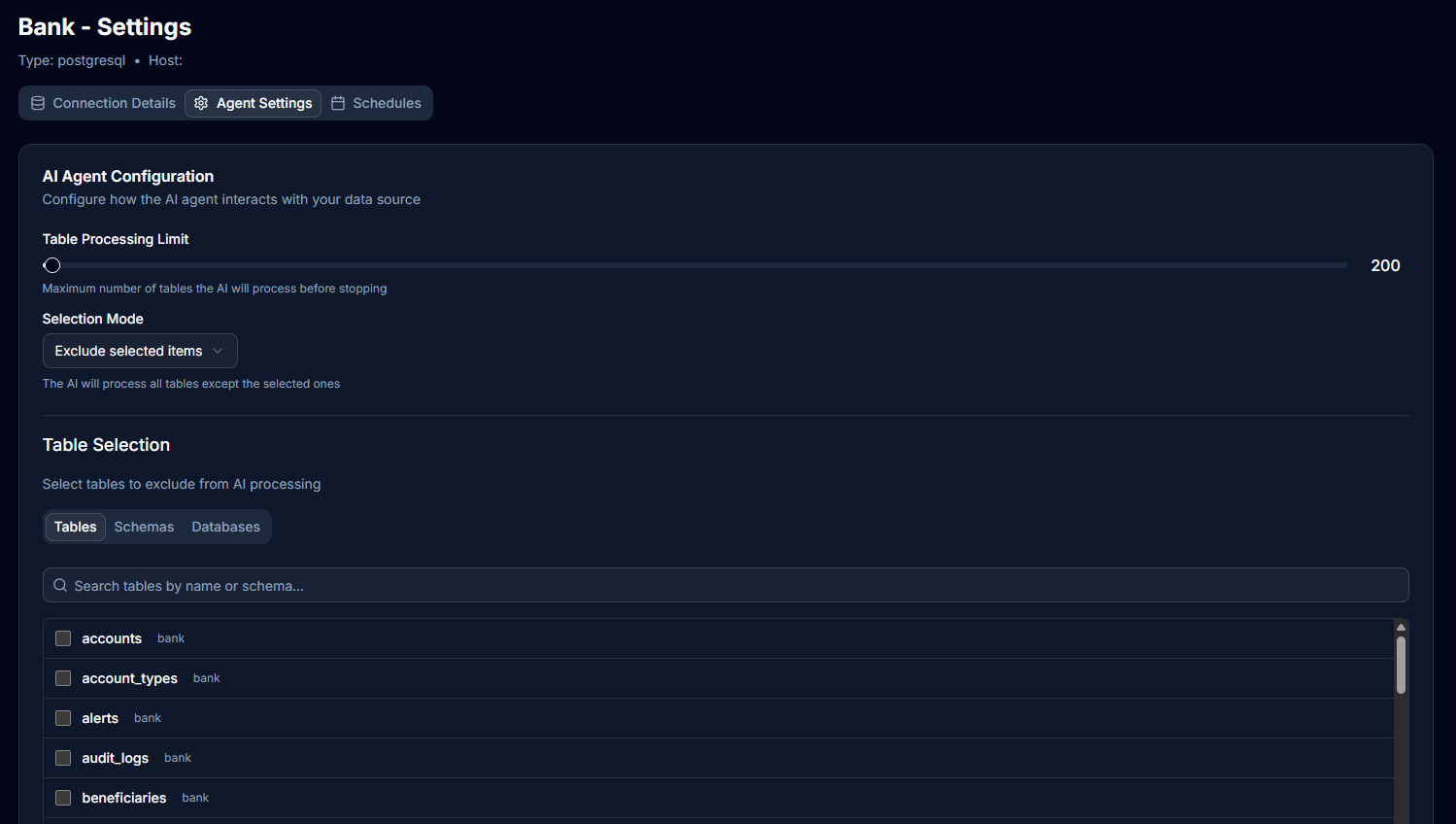Open the Connection Details tab
Screen dimensions: 1456x824
[103, 103]
